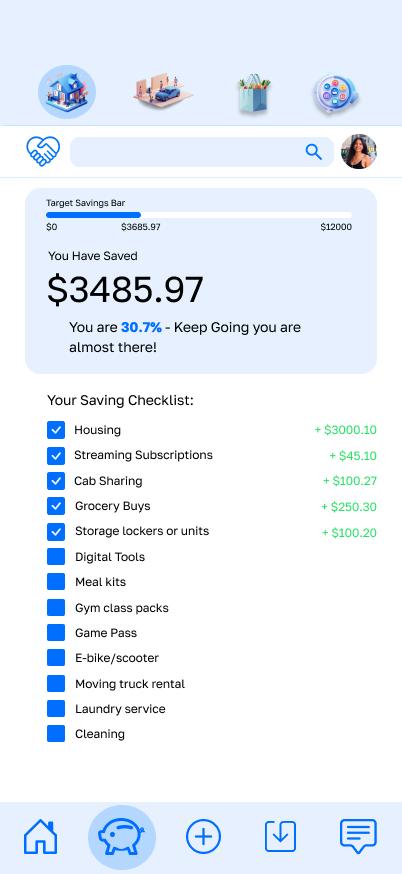
Task: Select the digital apps bubble icon
Action: click(x=336, y=95)
